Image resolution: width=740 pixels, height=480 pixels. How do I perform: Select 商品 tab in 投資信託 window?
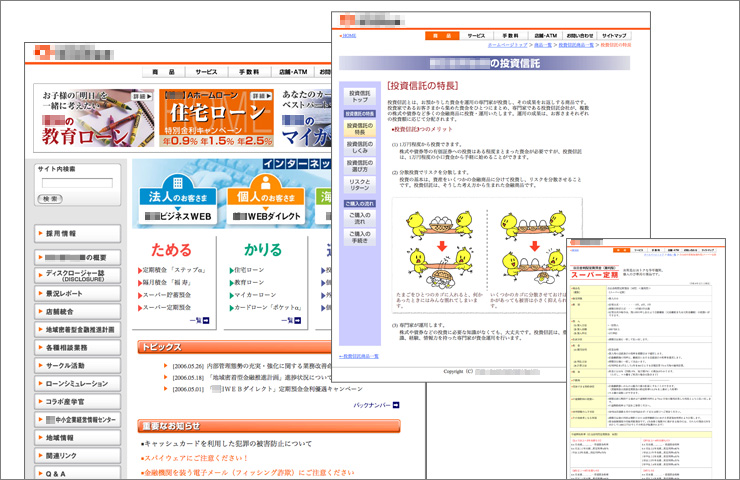pos(442,35)
